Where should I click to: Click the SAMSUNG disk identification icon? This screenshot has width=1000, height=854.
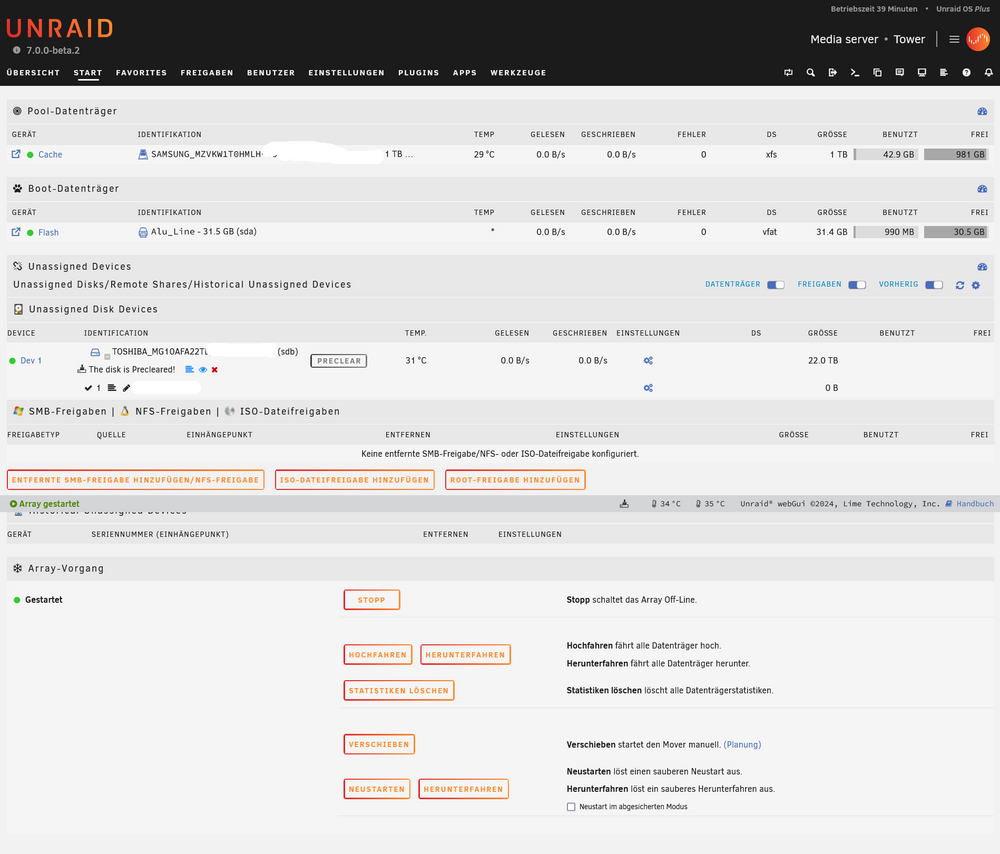[x=143, y=154]
